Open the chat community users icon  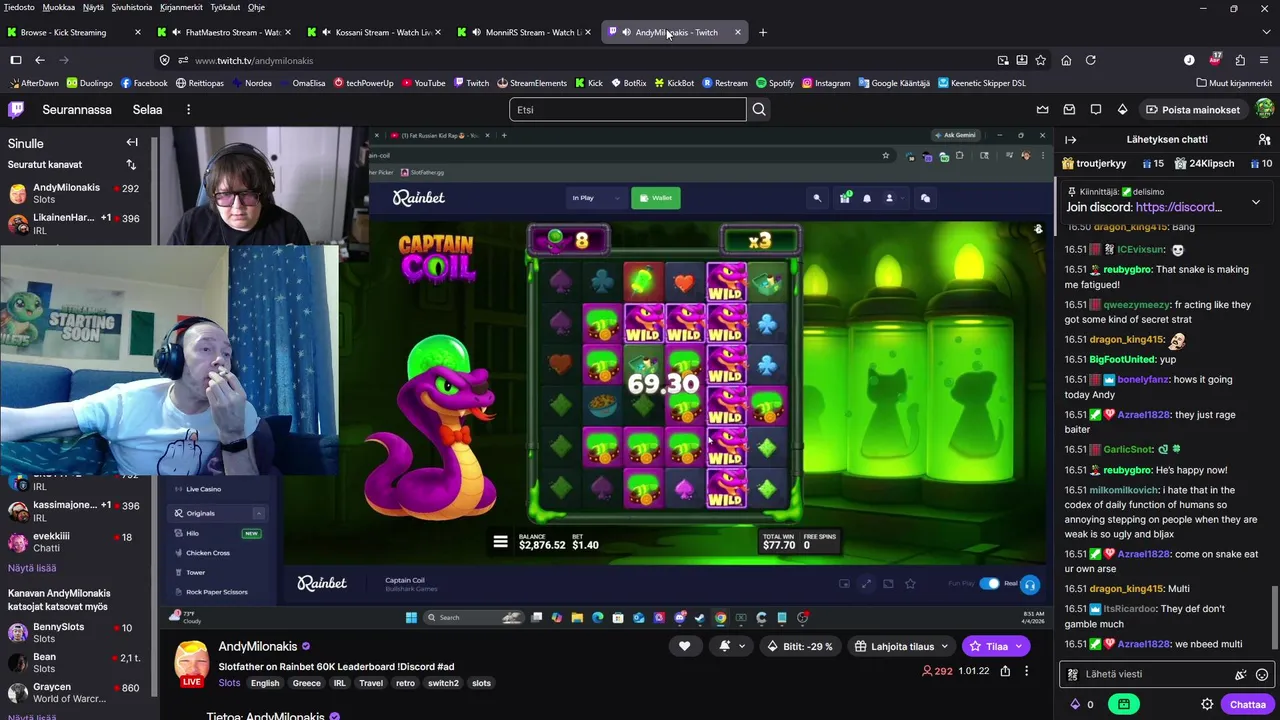click(1264, 139)
